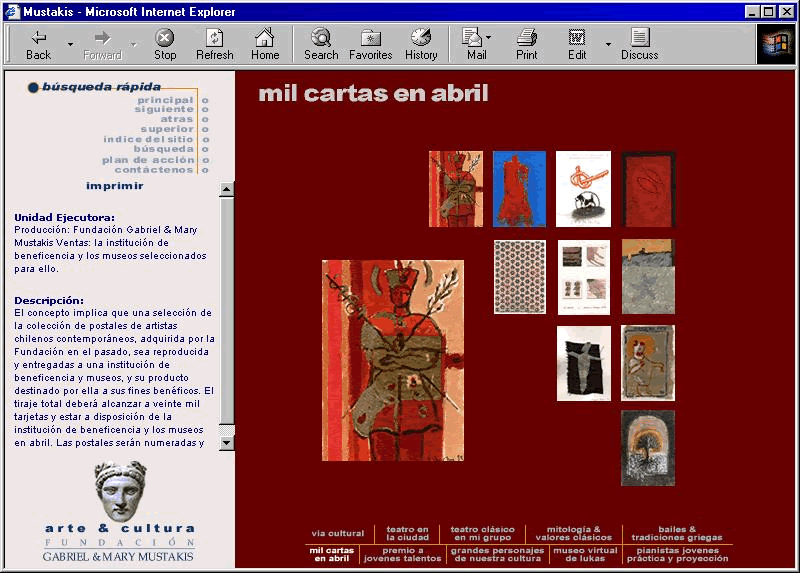Open the 'contáctenos' link
This screenshot has height=573, width=800.
coord(154,170)
